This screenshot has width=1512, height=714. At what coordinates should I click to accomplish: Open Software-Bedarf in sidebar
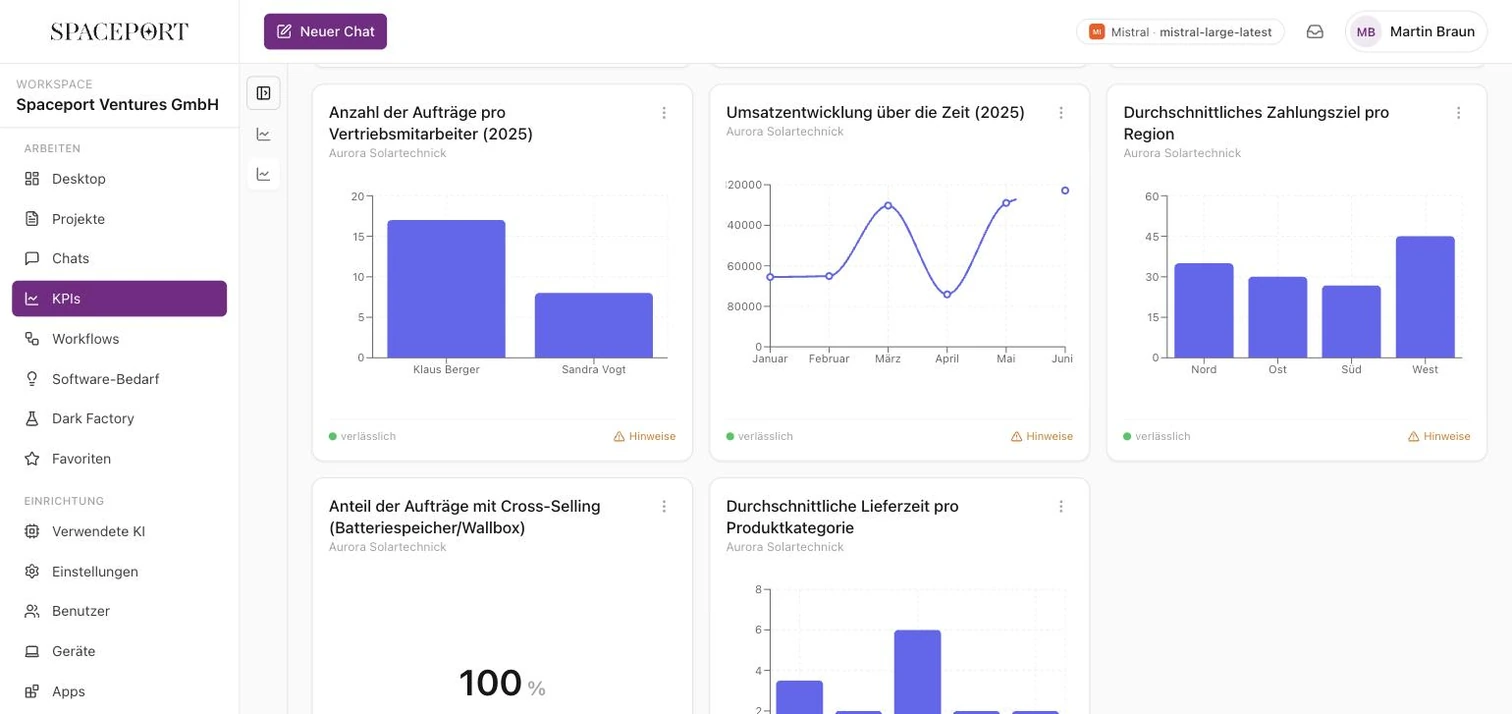[119, 379]
